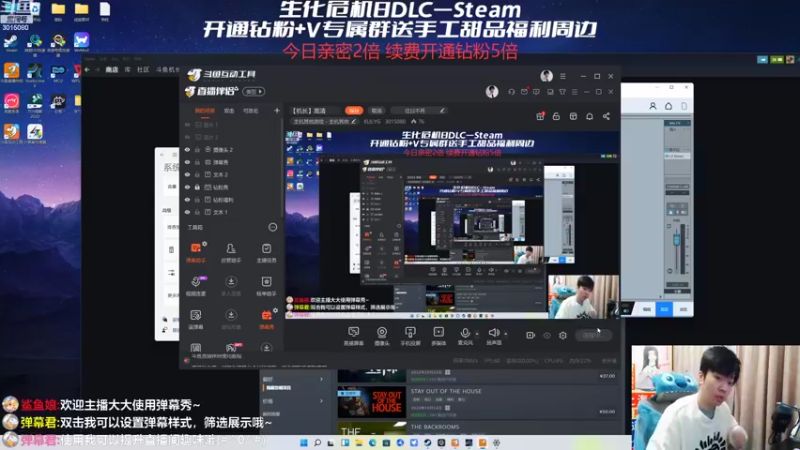Image resolution: width=800 pixels, height=450 pixels.
Task: Open Microsoft Edge on taskbar
Action: tap(372, 442)
